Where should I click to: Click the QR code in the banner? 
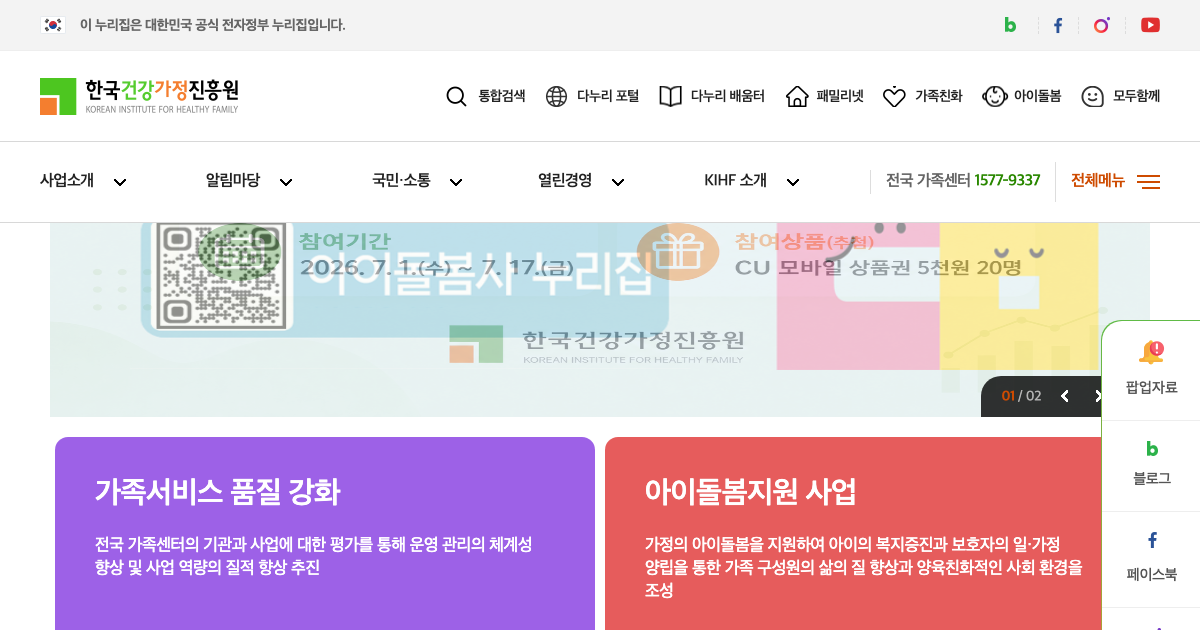coord(222,275)
